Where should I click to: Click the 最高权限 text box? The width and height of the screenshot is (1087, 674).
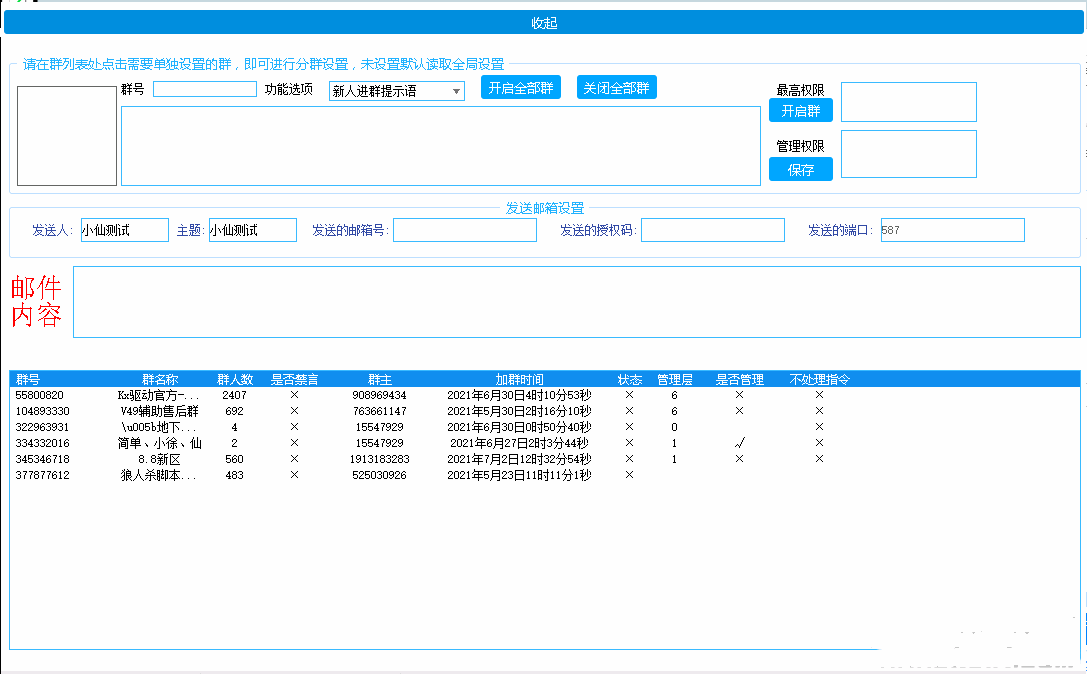tap(908, 102)
